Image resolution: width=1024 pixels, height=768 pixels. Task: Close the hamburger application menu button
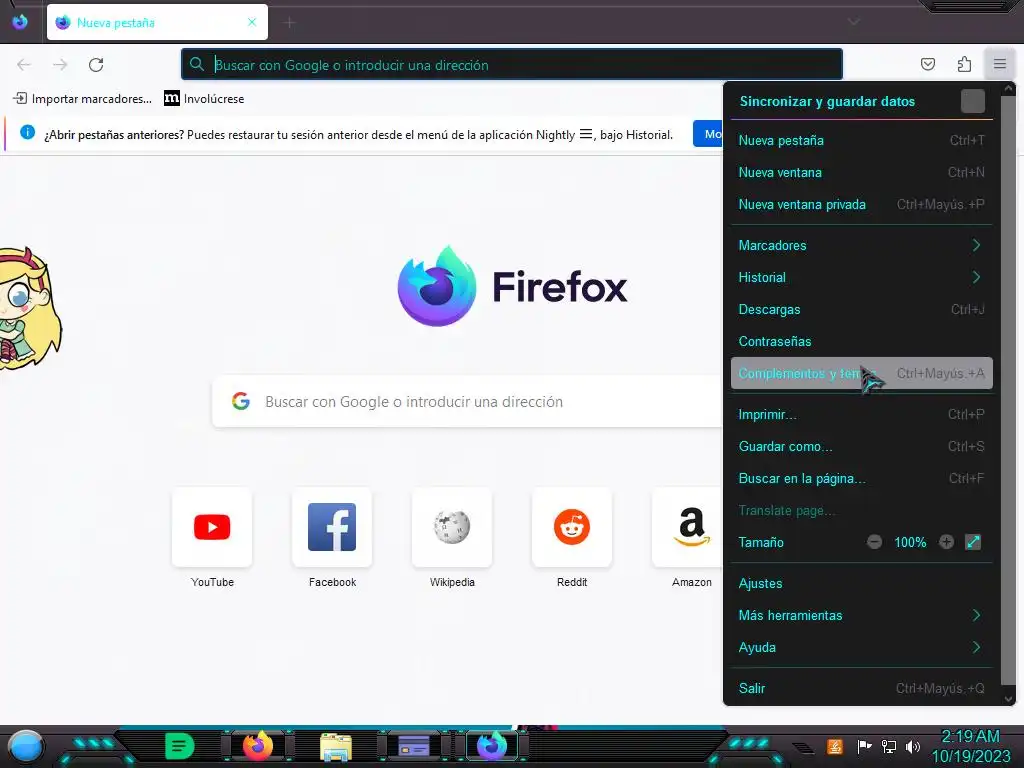pos(1000,64)
